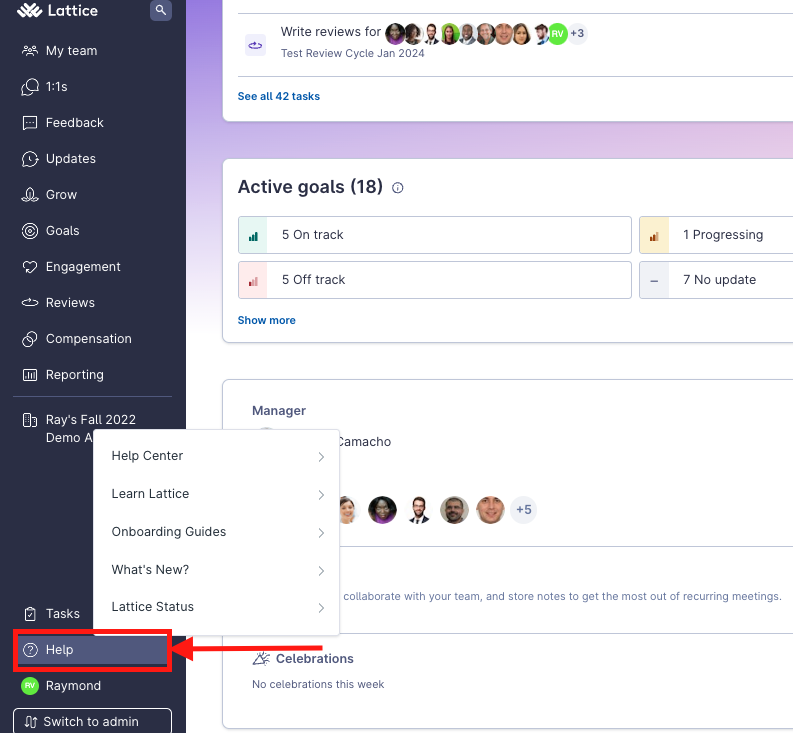Click the green RV avatar beside Raymond
Screen dimensions: 793x733
point(30,686)
